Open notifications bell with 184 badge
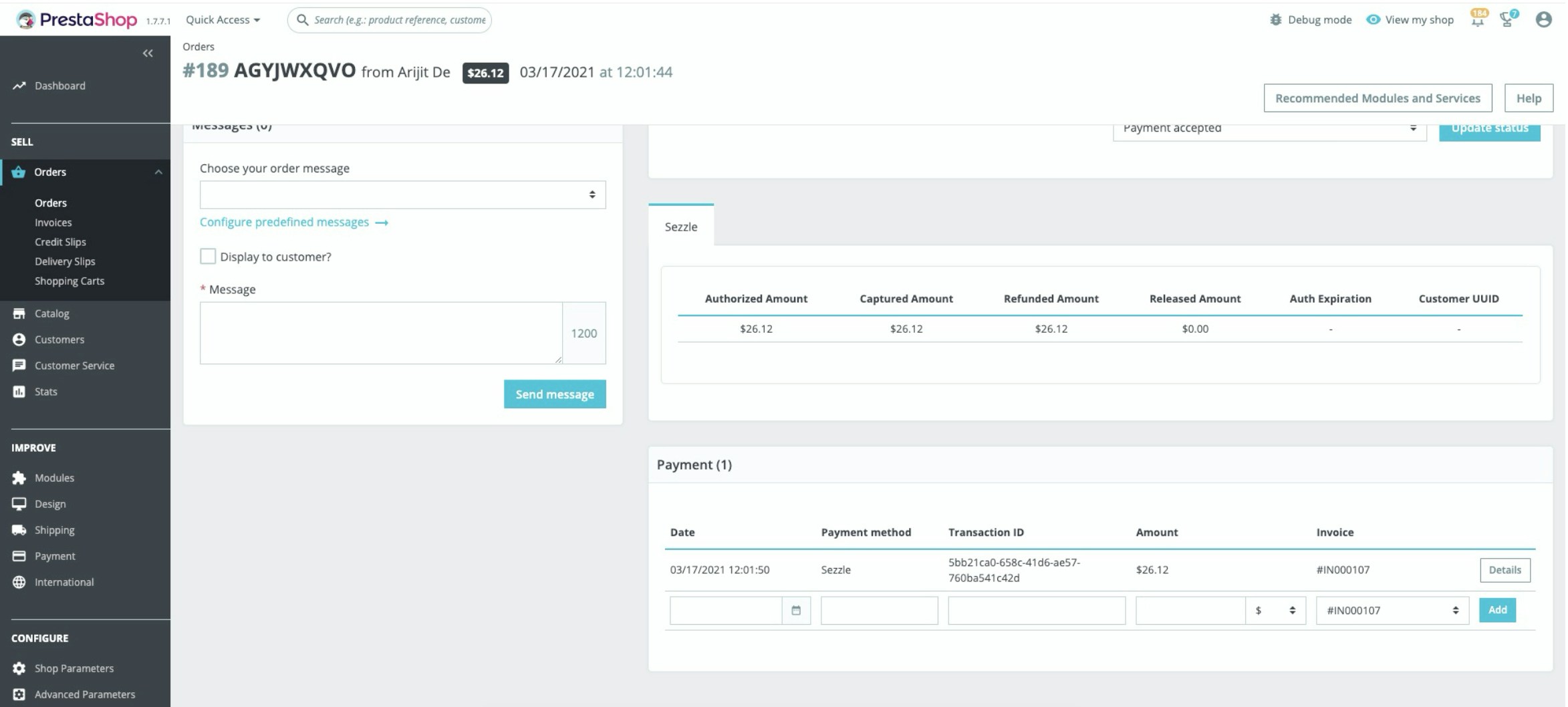Viewport: 1568px width, 707px height. coord(1478,19)
